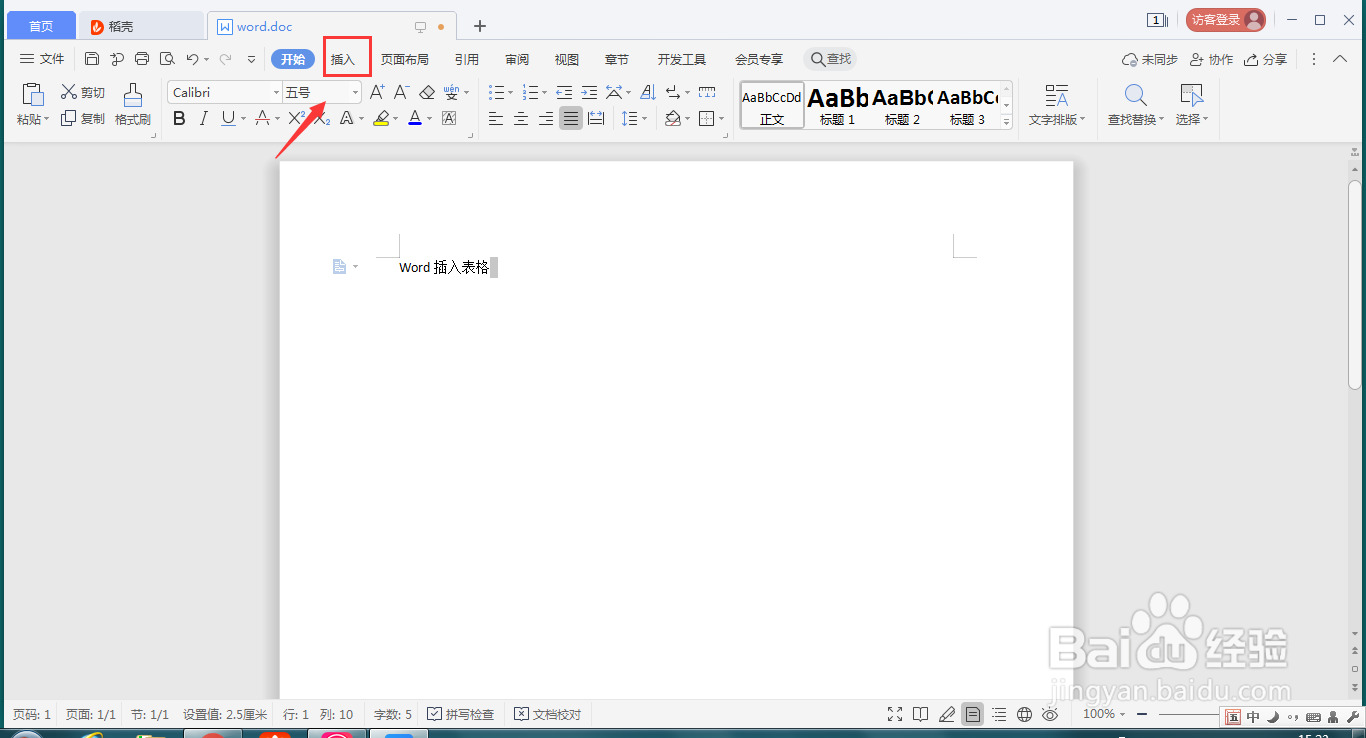This screenshot has height=738, width=1366.
Task: Select the numbered list icon
Action: point(531,91)
